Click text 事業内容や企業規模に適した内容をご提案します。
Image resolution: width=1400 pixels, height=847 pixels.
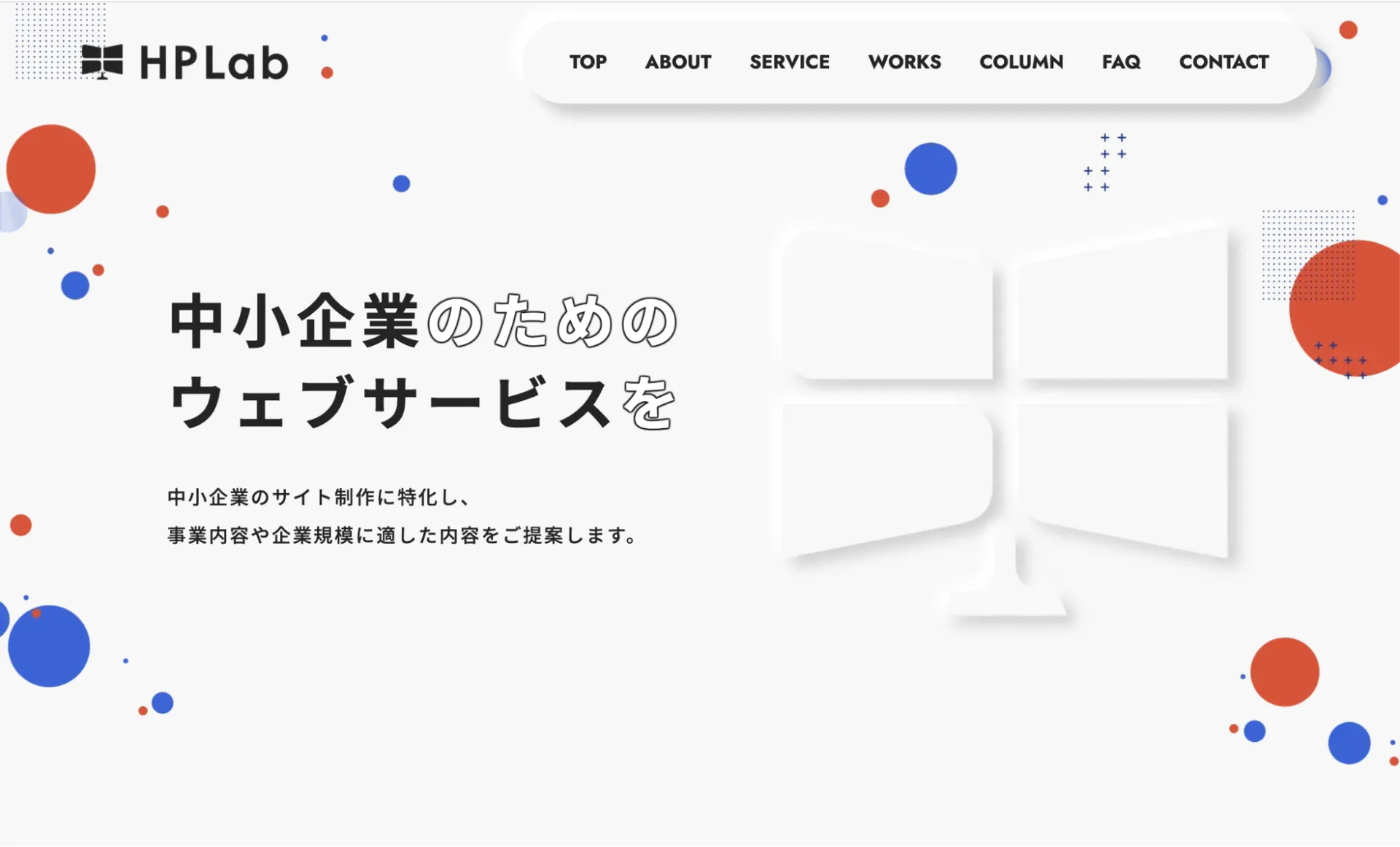click(x=402, y=535)
